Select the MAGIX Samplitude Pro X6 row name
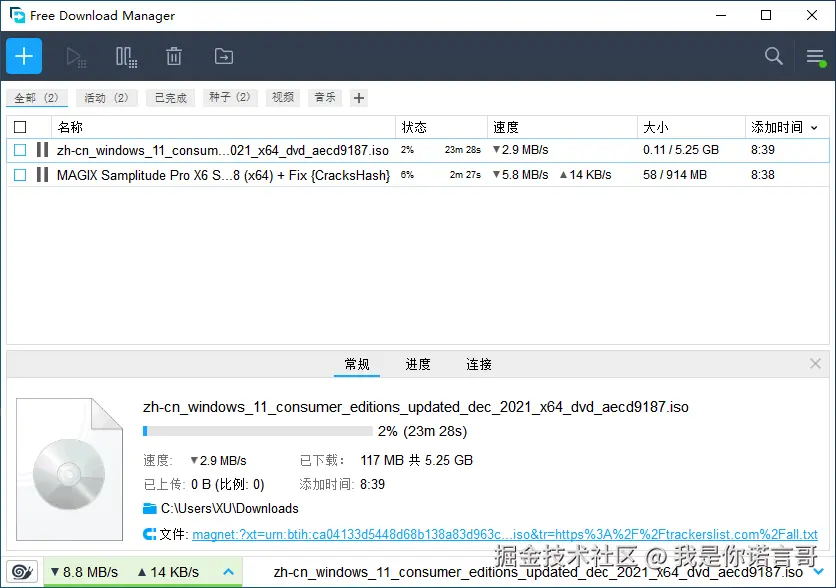The width and height of the screenshot is (836, 588). 223,175
